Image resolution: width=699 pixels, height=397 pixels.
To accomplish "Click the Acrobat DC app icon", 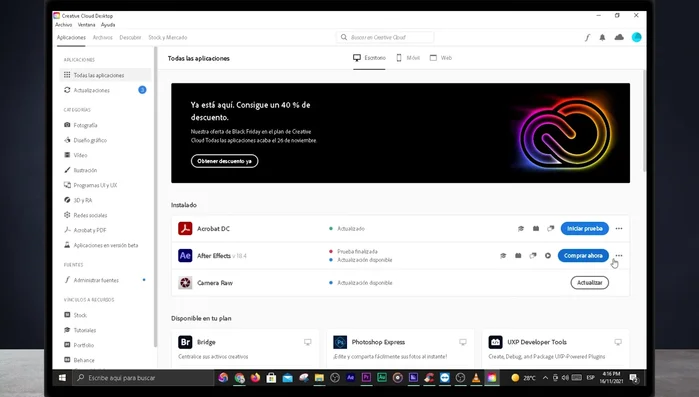I will click(185, 229).
